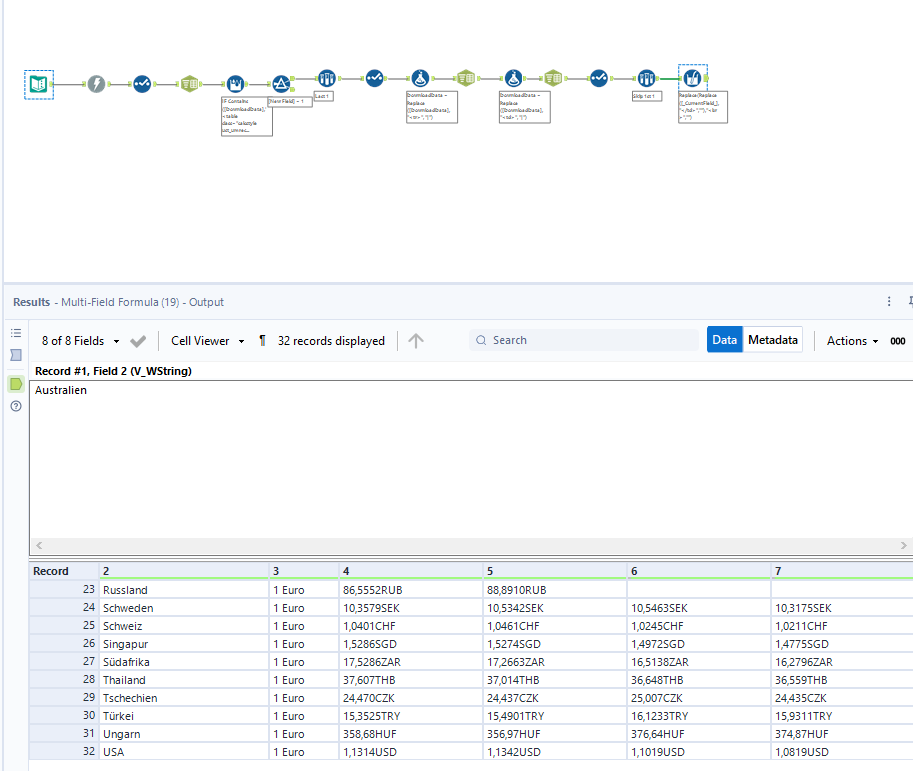Image resolution: width=913 pixels, height=771 pixels.
Task: Select the Multi-Field Formula tool at workflow end
Action: pyautogui.click(x=692, y=78)
